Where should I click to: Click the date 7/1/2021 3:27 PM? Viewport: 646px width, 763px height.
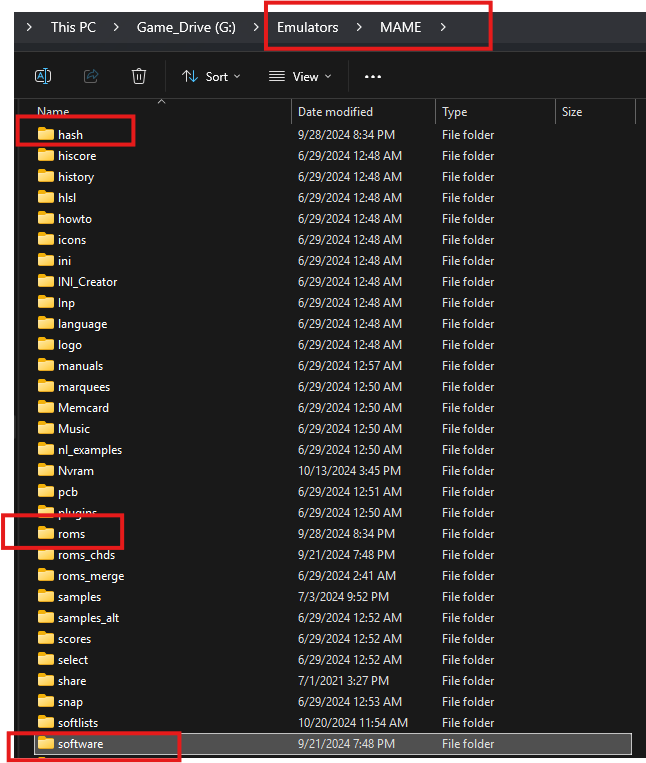pos(343,681)
